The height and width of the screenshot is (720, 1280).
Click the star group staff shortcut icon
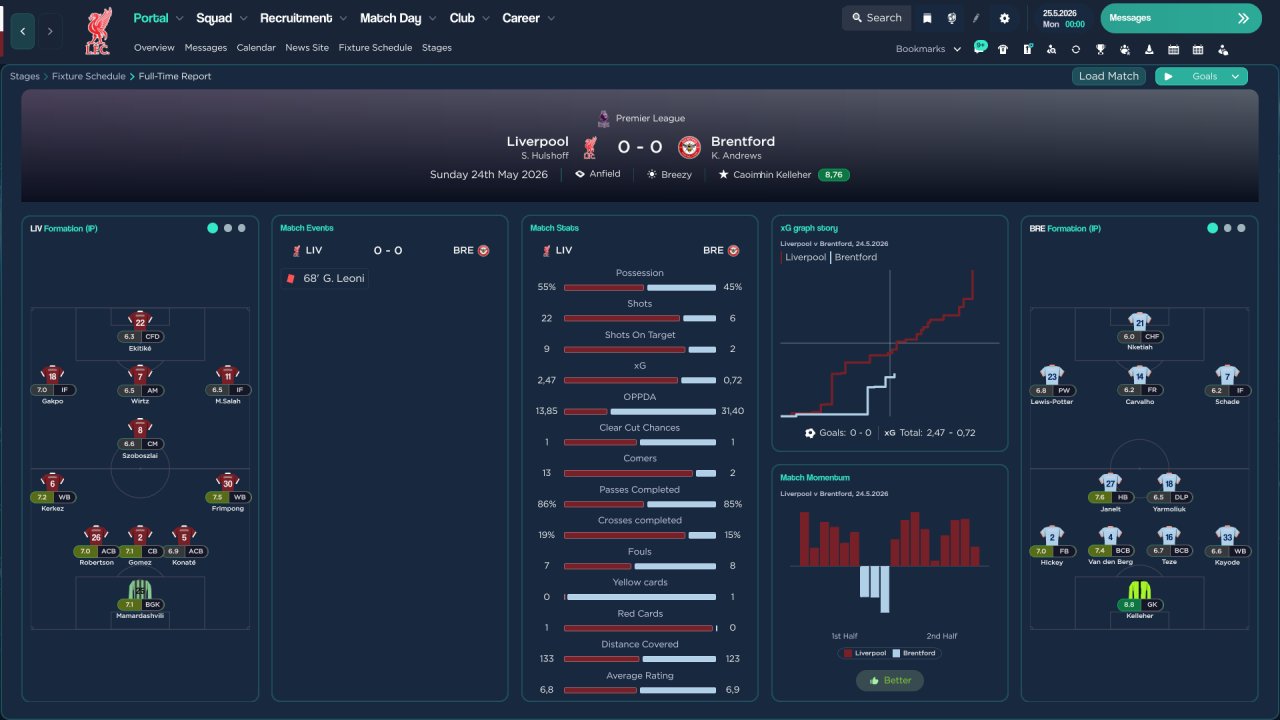[x=1124, y=49]
